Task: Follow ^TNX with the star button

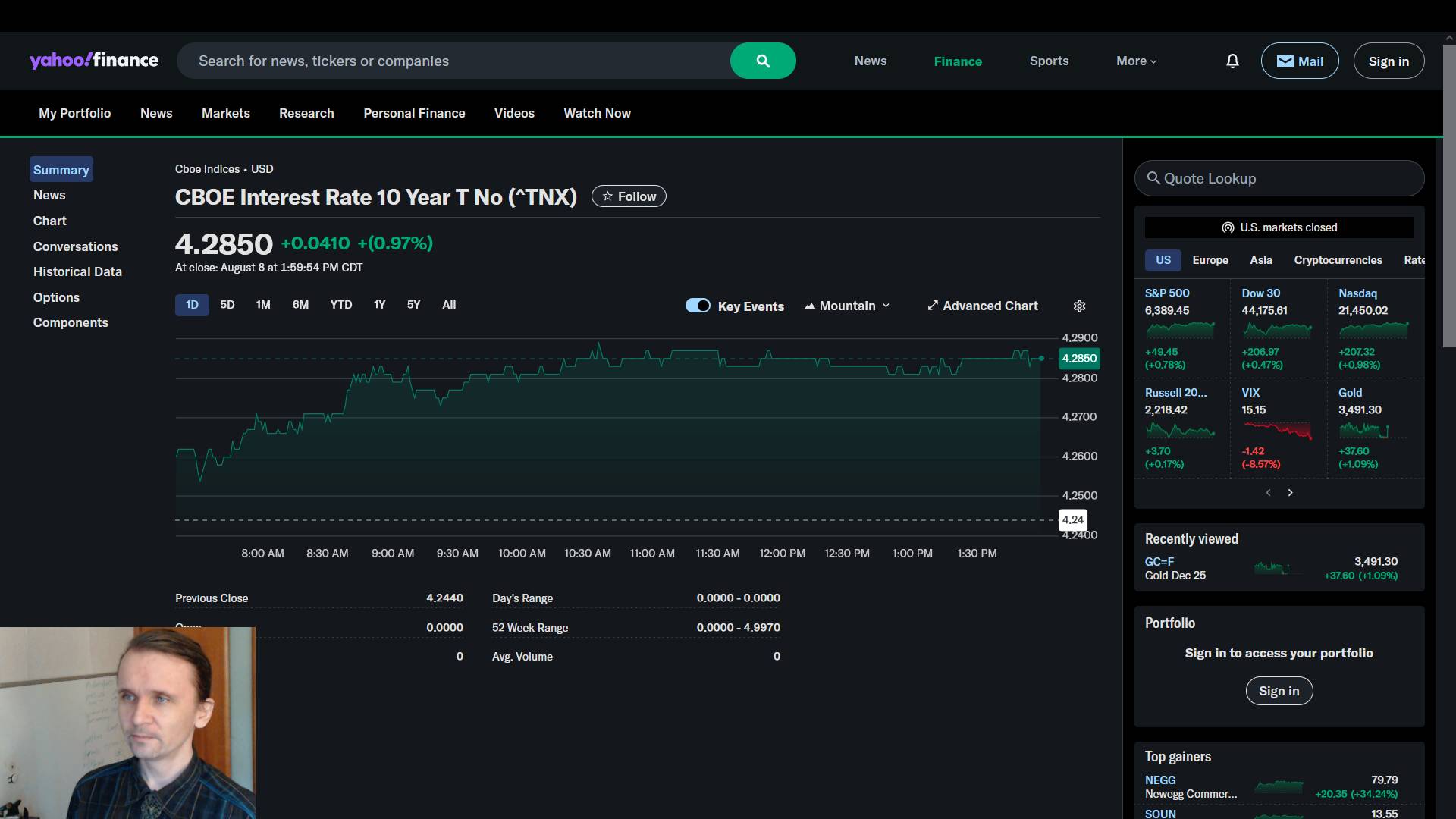Action: coord(629,196)
